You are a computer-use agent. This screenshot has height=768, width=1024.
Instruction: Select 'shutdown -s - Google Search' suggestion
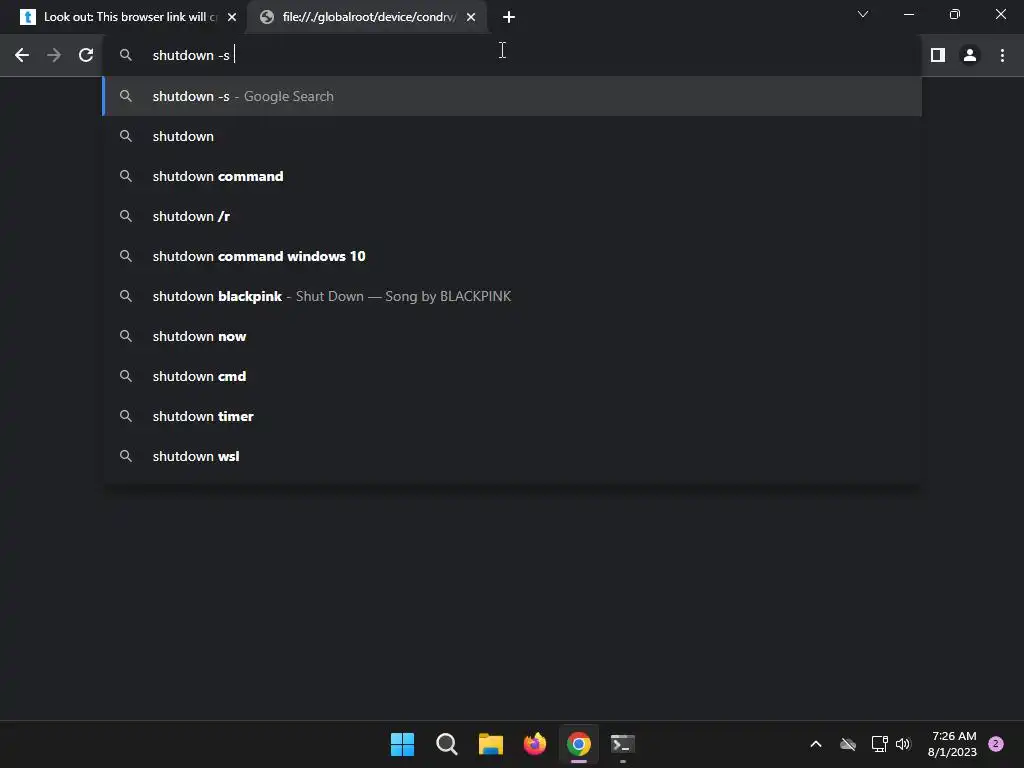(x=512, y=96)
